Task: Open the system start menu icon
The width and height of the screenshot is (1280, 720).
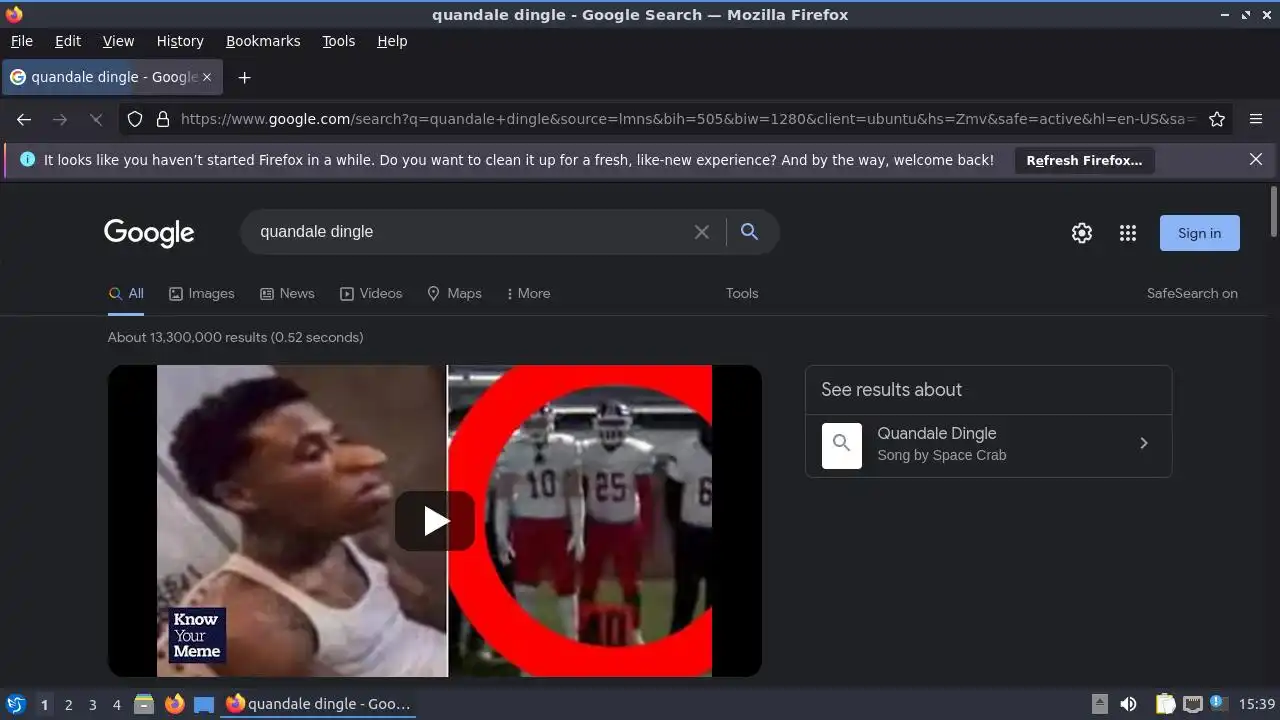Action: pos(15,704)
